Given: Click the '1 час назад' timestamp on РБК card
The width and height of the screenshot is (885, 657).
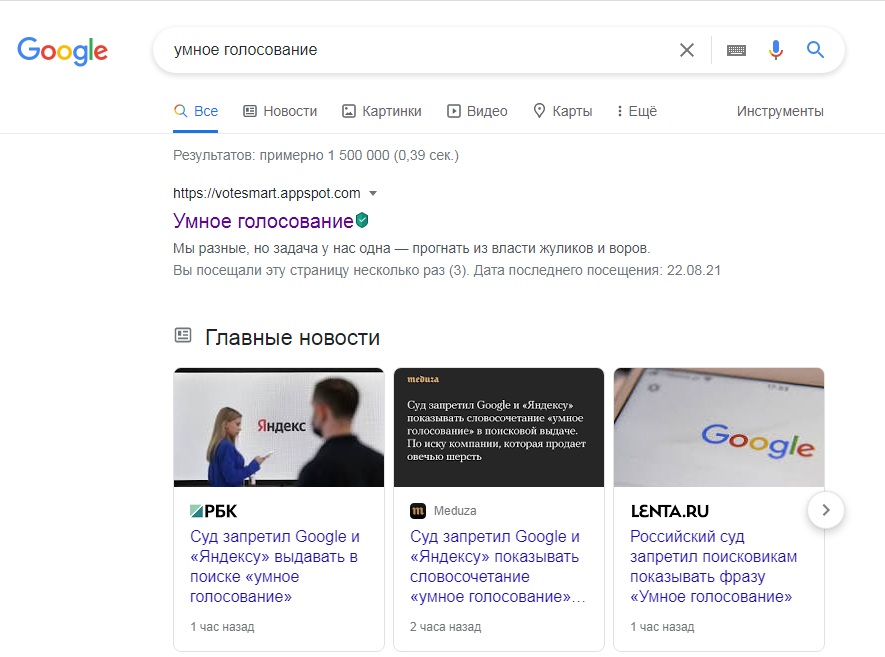Looking at the screenshot, I should (222, 627).
